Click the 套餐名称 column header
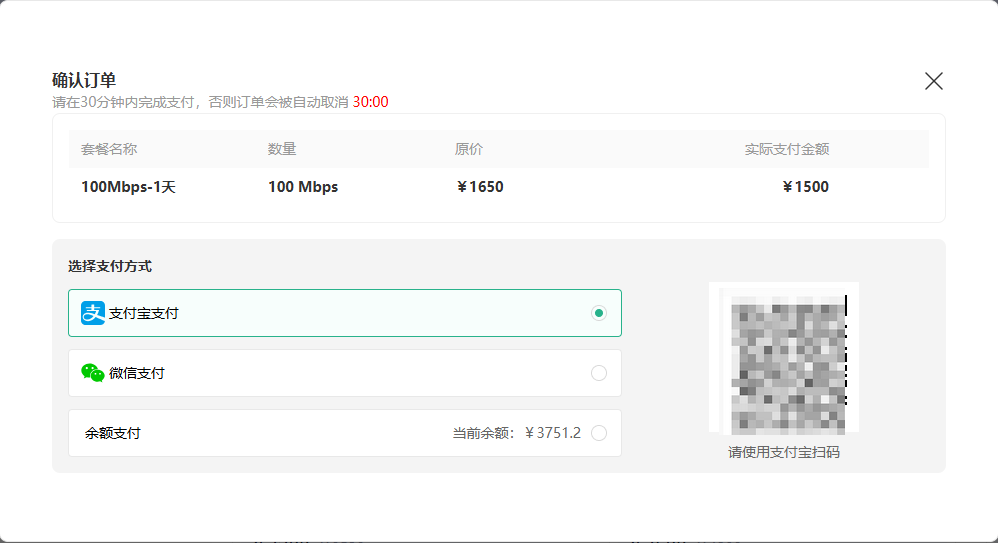The width and height of the screenshot is (998, 543). click(x=109, y=149)
